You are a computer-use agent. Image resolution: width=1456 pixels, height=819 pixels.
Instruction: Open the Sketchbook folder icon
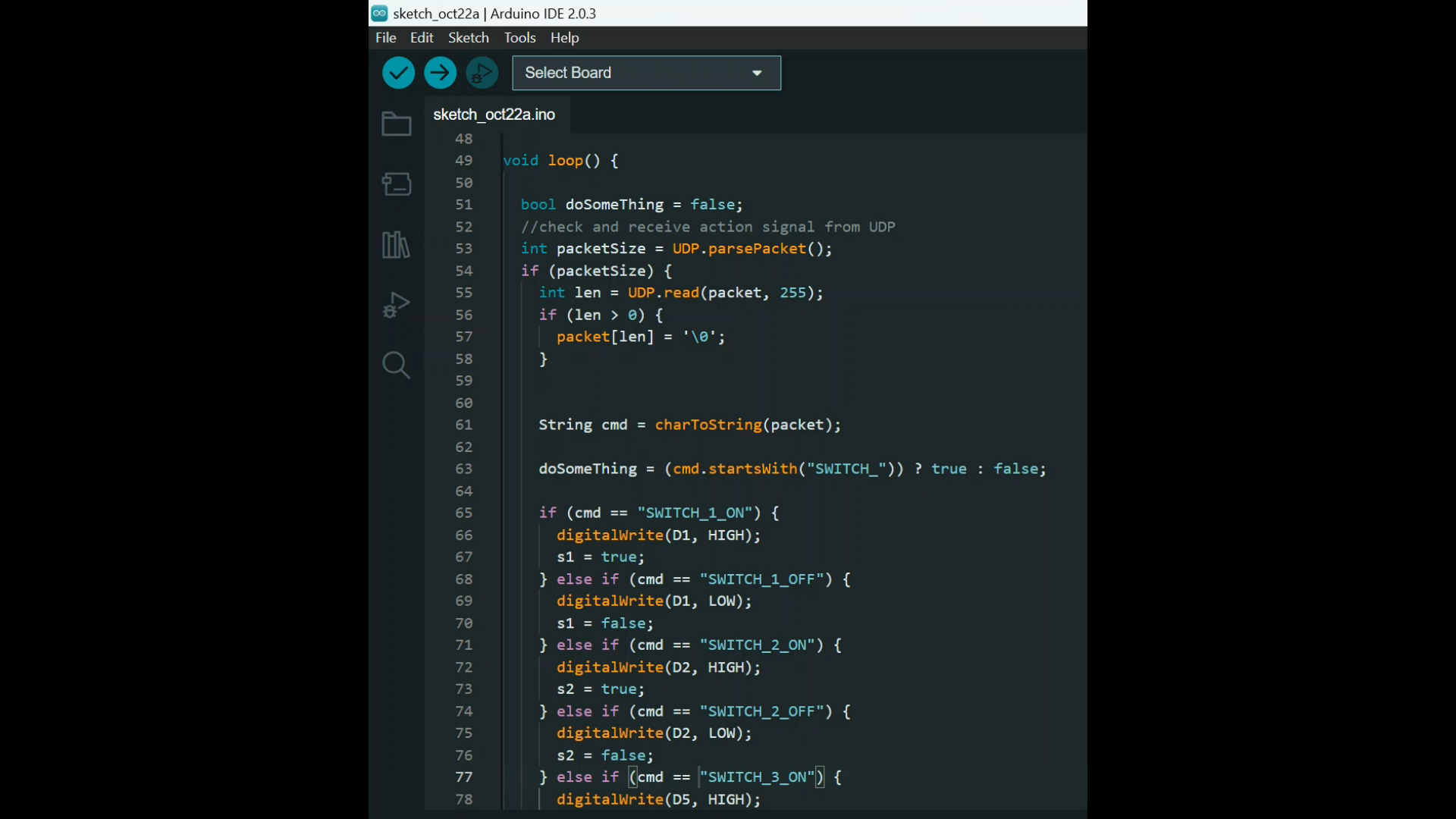click(397, 123)
